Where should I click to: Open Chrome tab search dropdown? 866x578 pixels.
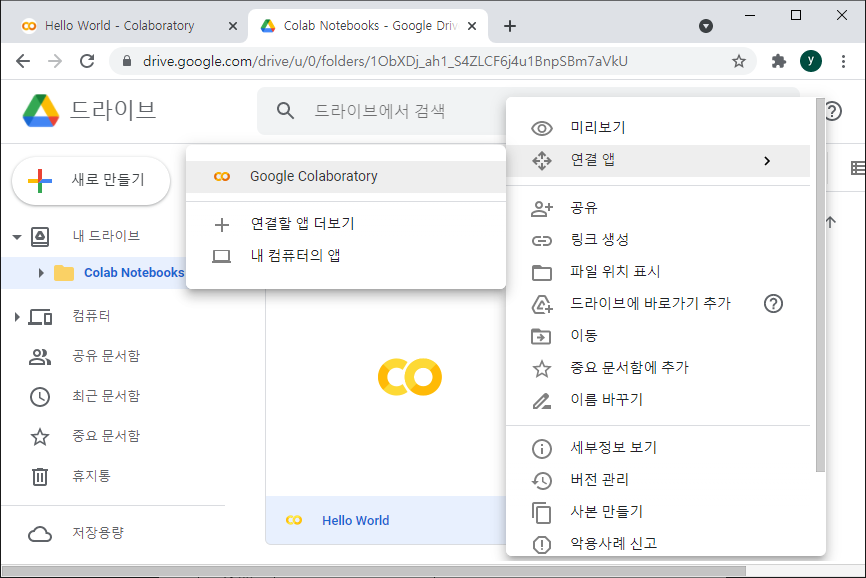coord(706,26)
